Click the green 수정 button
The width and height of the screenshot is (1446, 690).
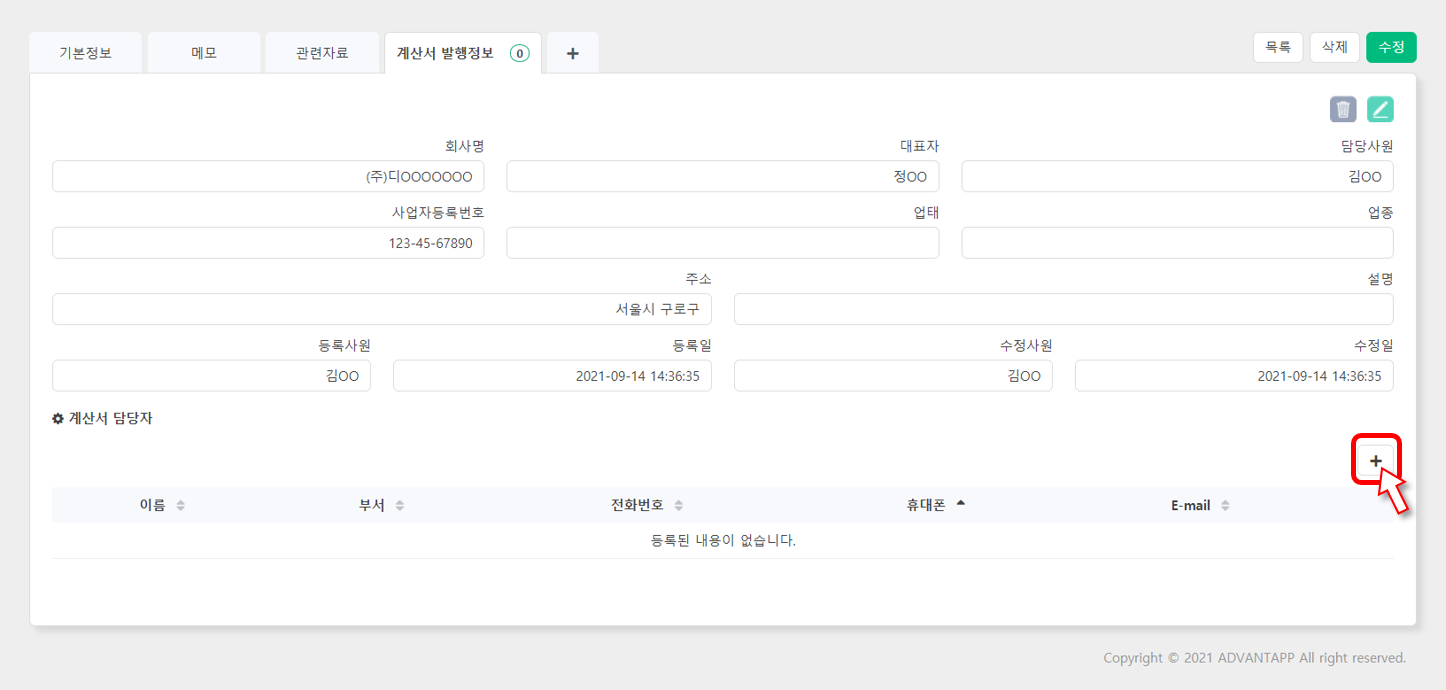point(1392,47)
